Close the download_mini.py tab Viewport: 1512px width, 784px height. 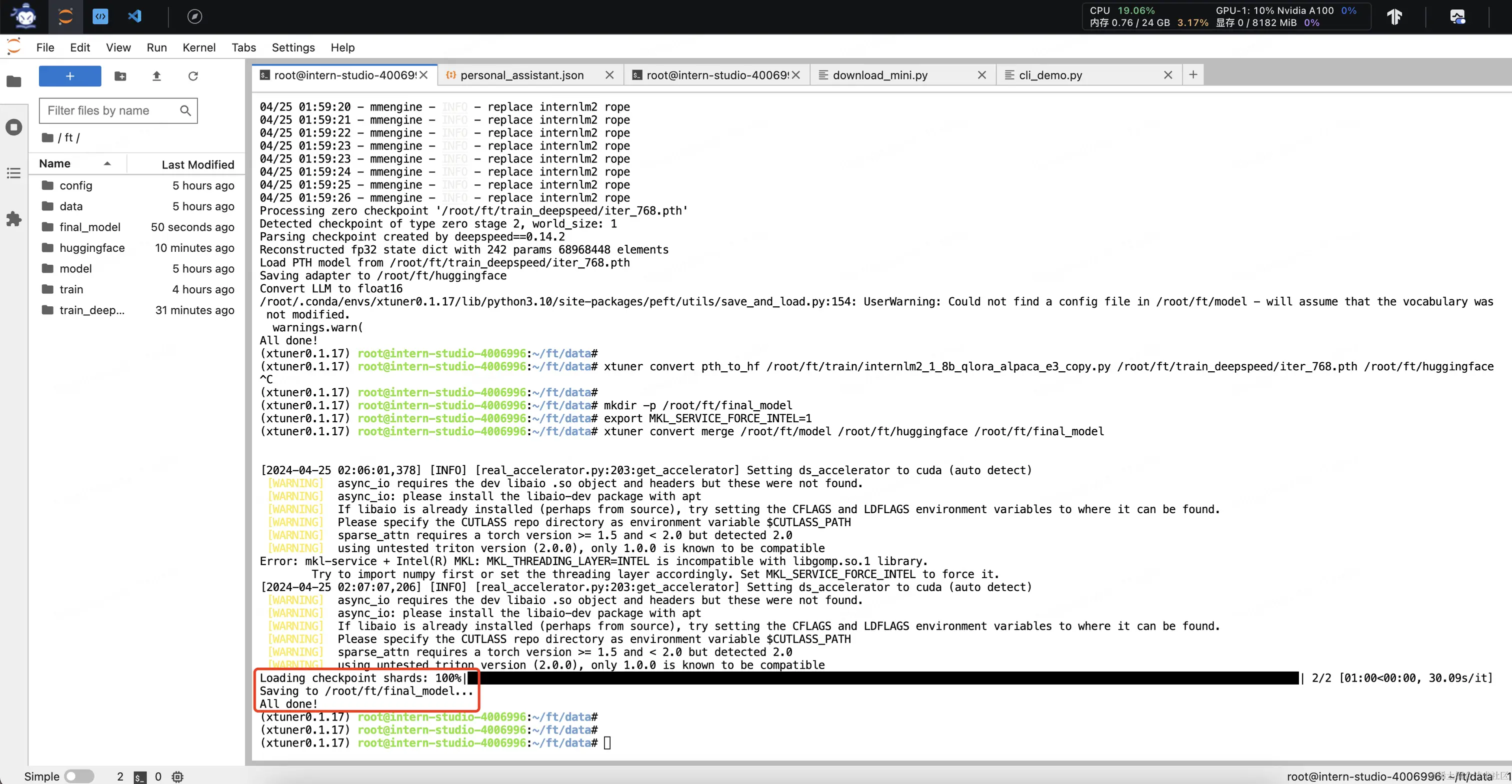[x=981, y=75]
